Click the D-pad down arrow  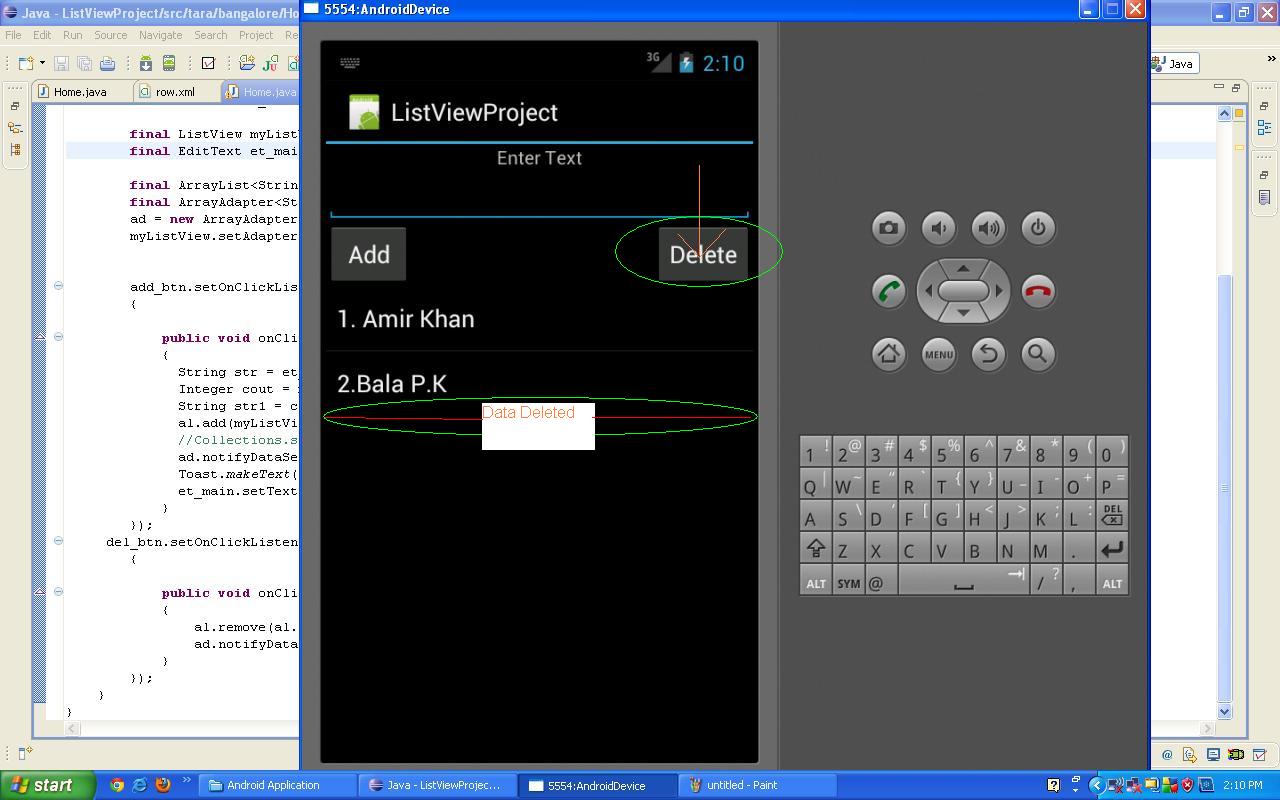pyautogui.click(x=963, y=313)
